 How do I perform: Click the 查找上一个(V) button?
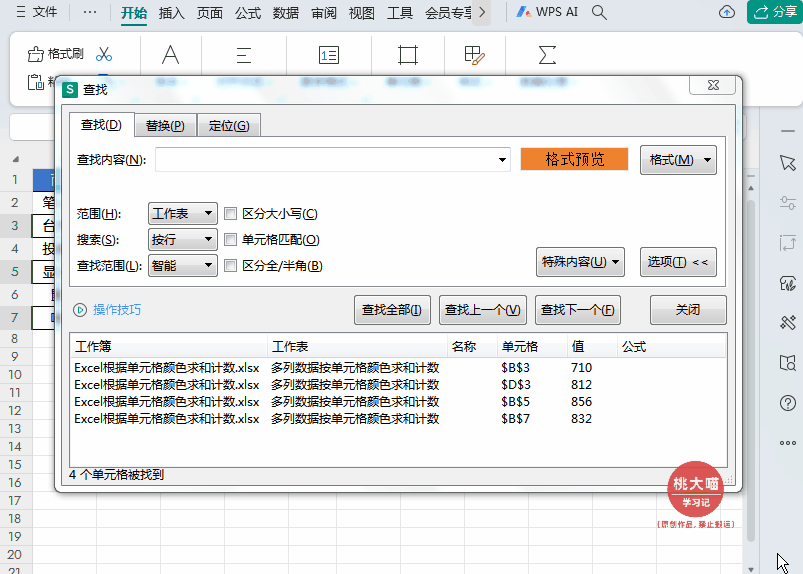coord(483,310)
